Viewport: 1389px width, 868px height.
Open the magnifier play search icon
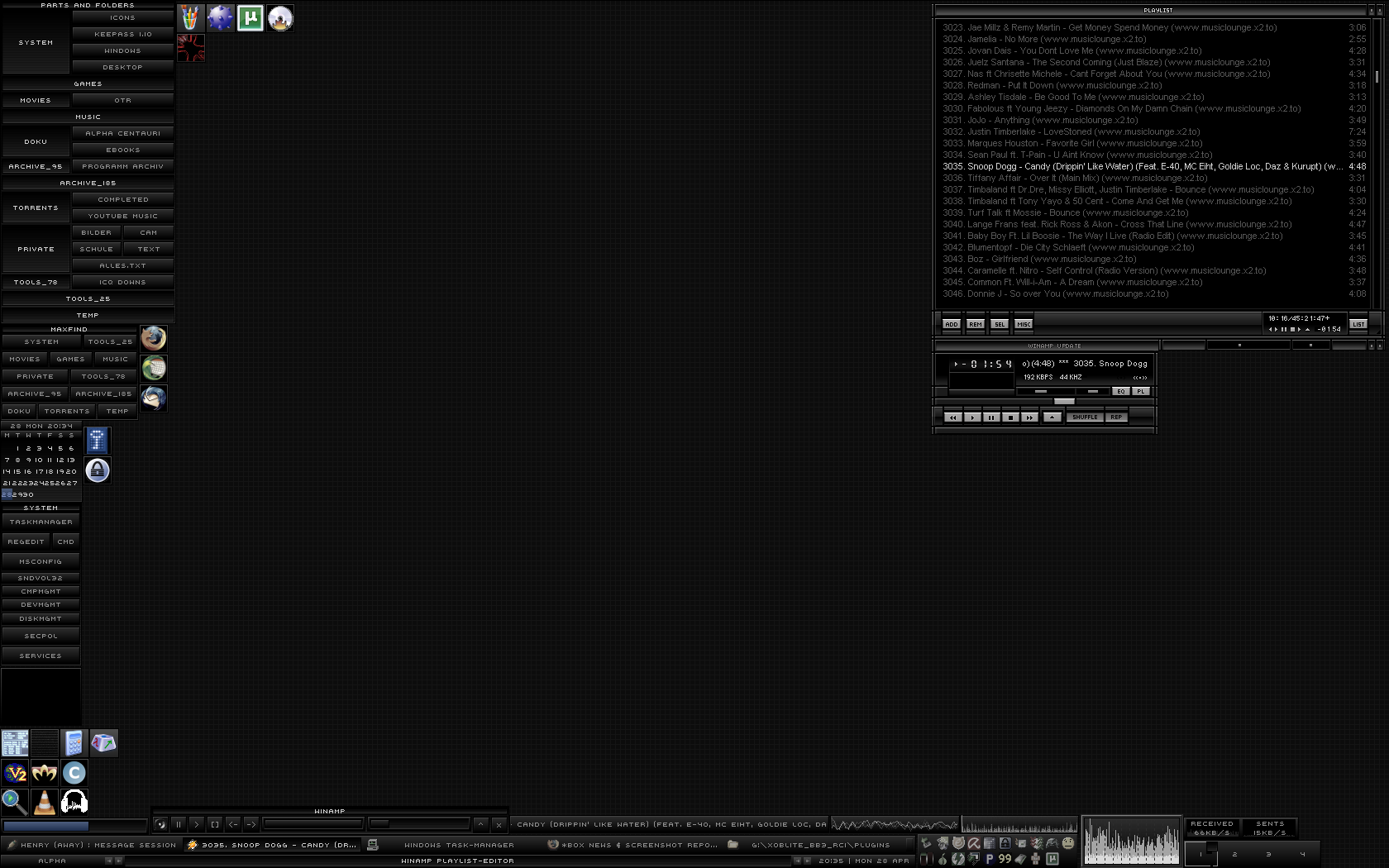[x=14, y=802]
